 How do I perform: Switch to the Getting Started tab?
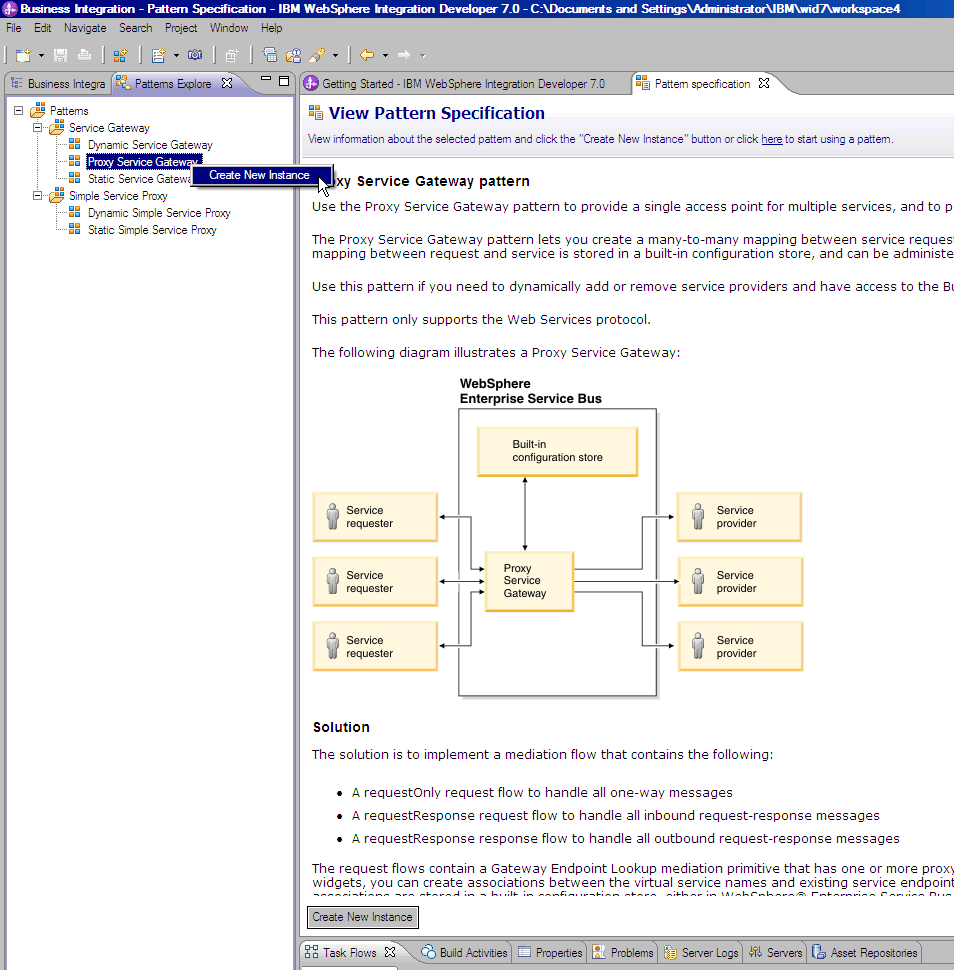(x=463, y=84)
